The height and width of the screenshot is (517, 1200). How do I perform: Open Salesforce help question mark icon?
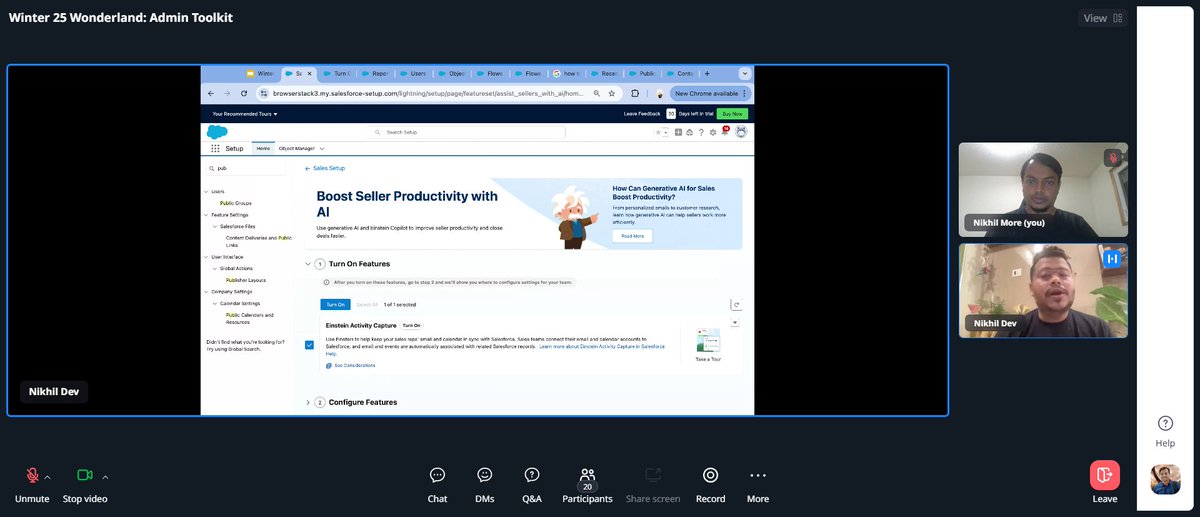click(x=701, y=132)
